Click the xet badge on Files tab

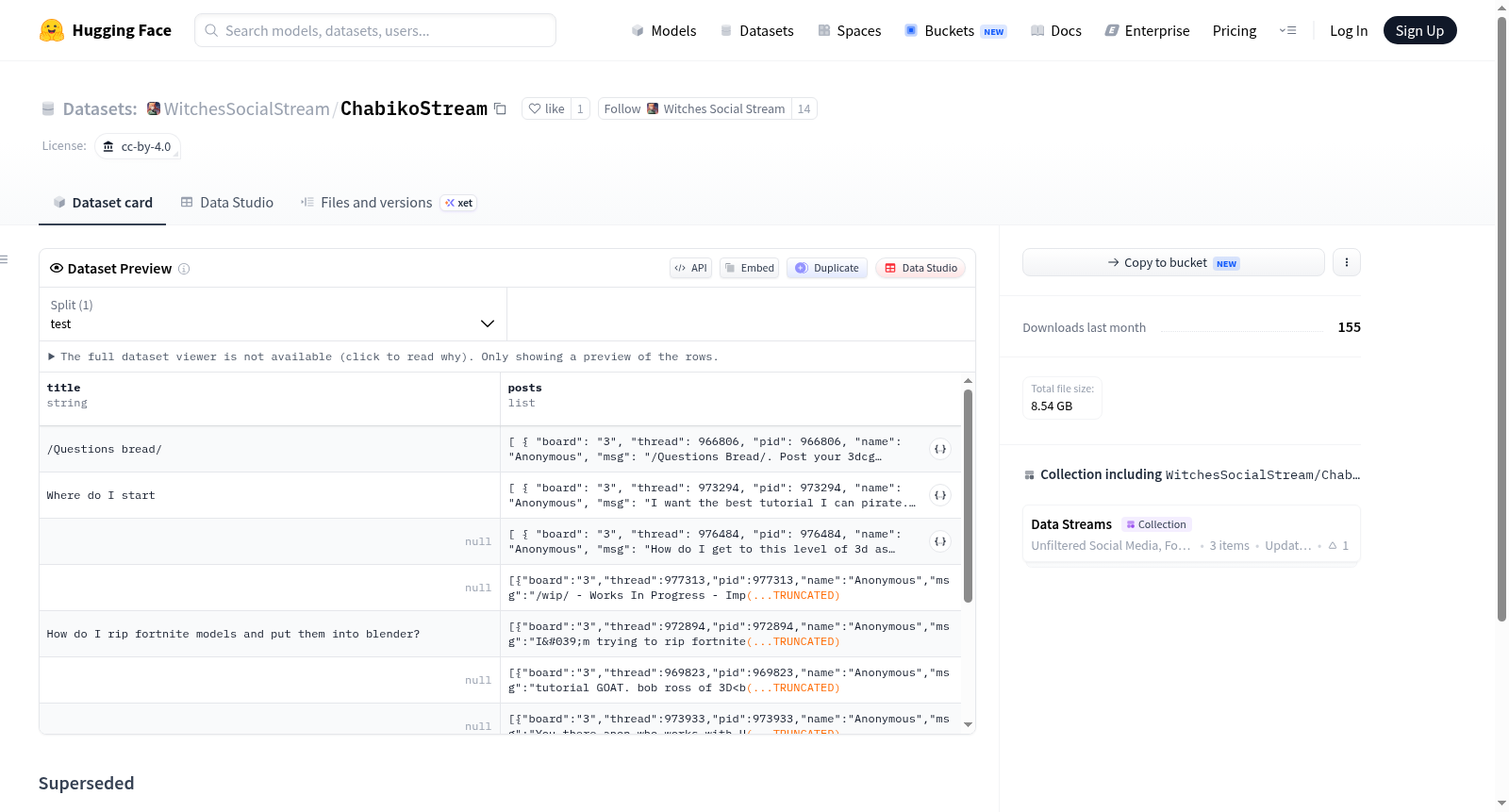459,203
